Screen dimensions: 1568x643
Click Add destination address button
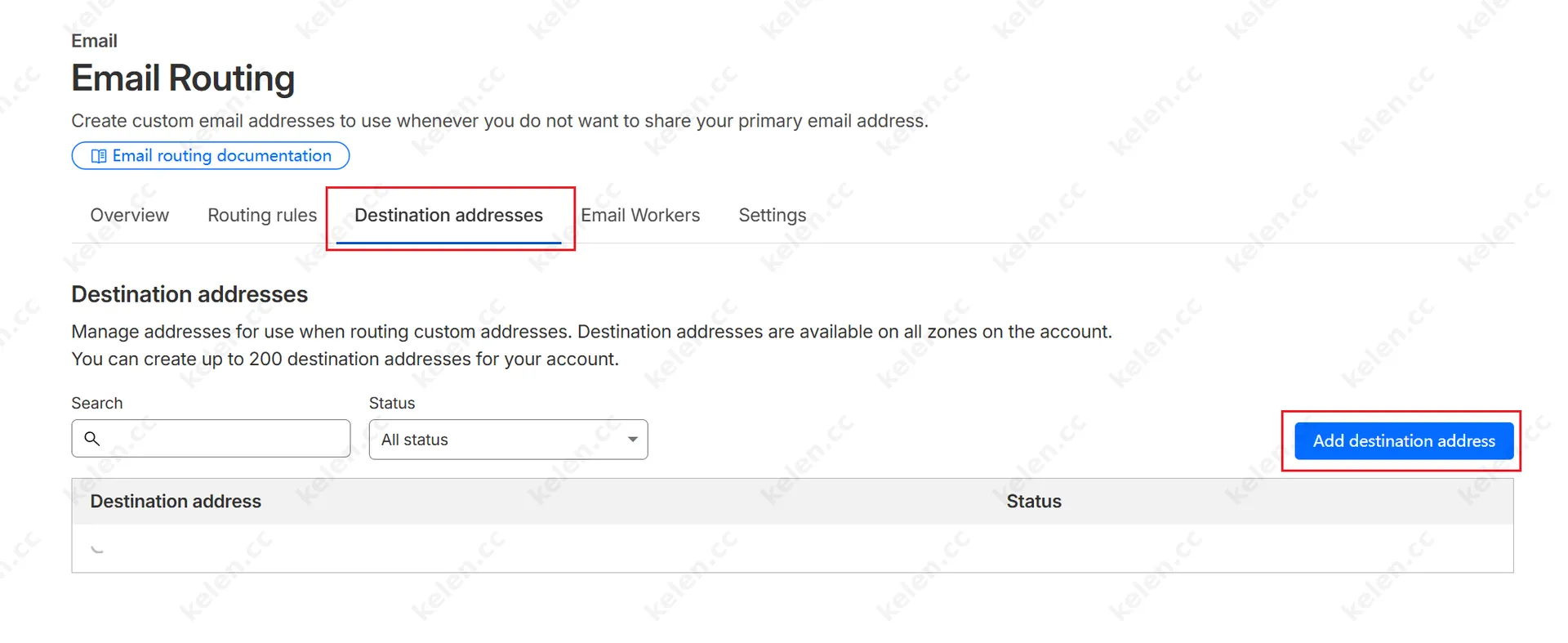[x=1403, y=441]
